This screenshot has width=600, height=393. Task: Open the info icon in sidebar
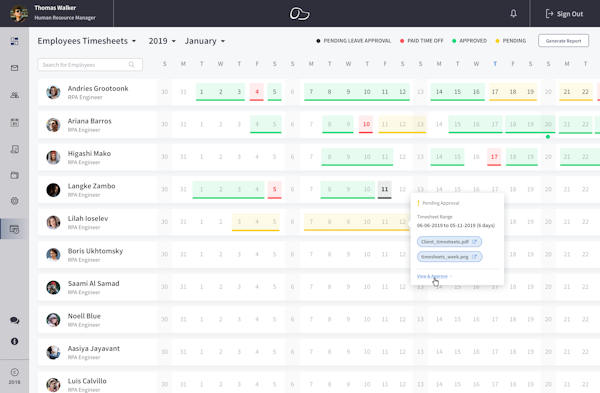click(15, 341)
